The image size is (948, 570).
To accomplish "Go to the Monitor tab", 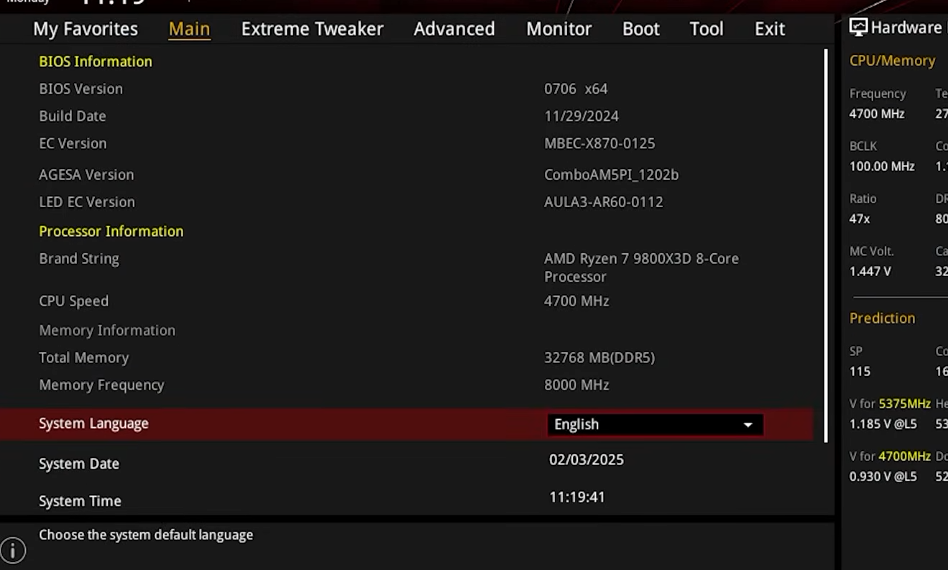I will click(x=559, y=29).
